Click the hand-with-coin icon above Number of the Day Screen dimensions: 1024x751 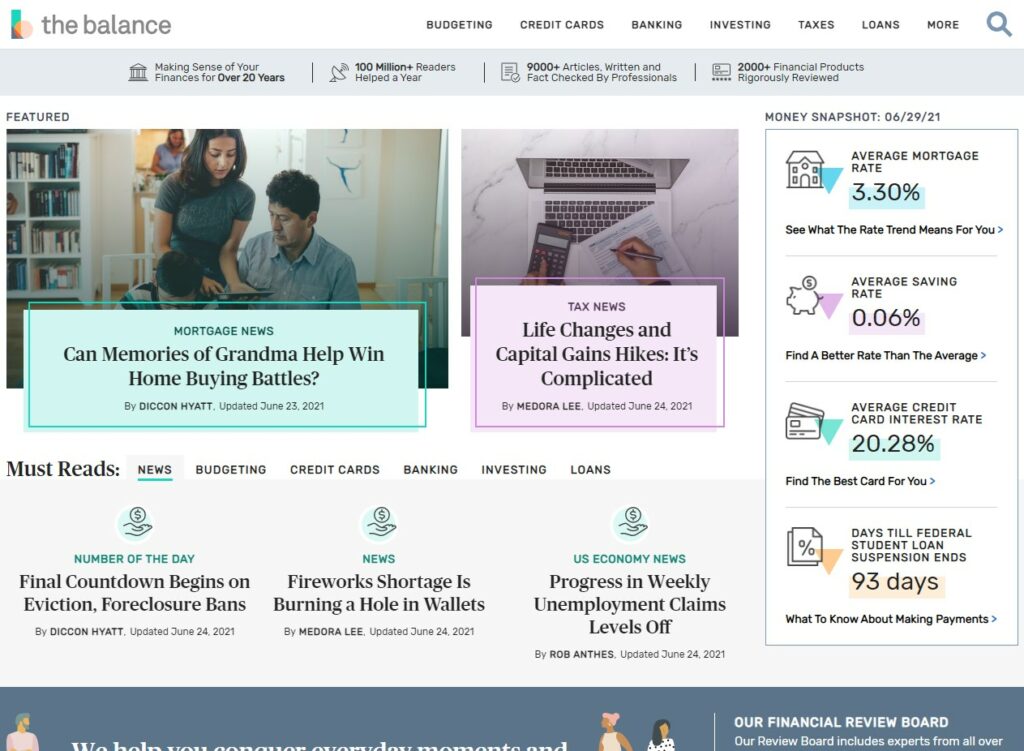[136, 522]
